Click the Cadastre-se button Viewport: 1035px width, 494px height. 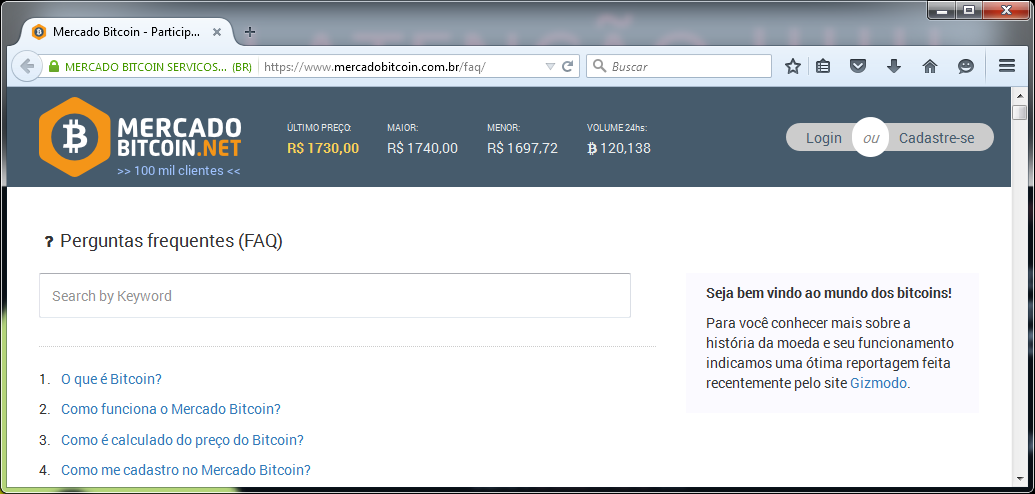pyautogui.click(x=936, y=138)
